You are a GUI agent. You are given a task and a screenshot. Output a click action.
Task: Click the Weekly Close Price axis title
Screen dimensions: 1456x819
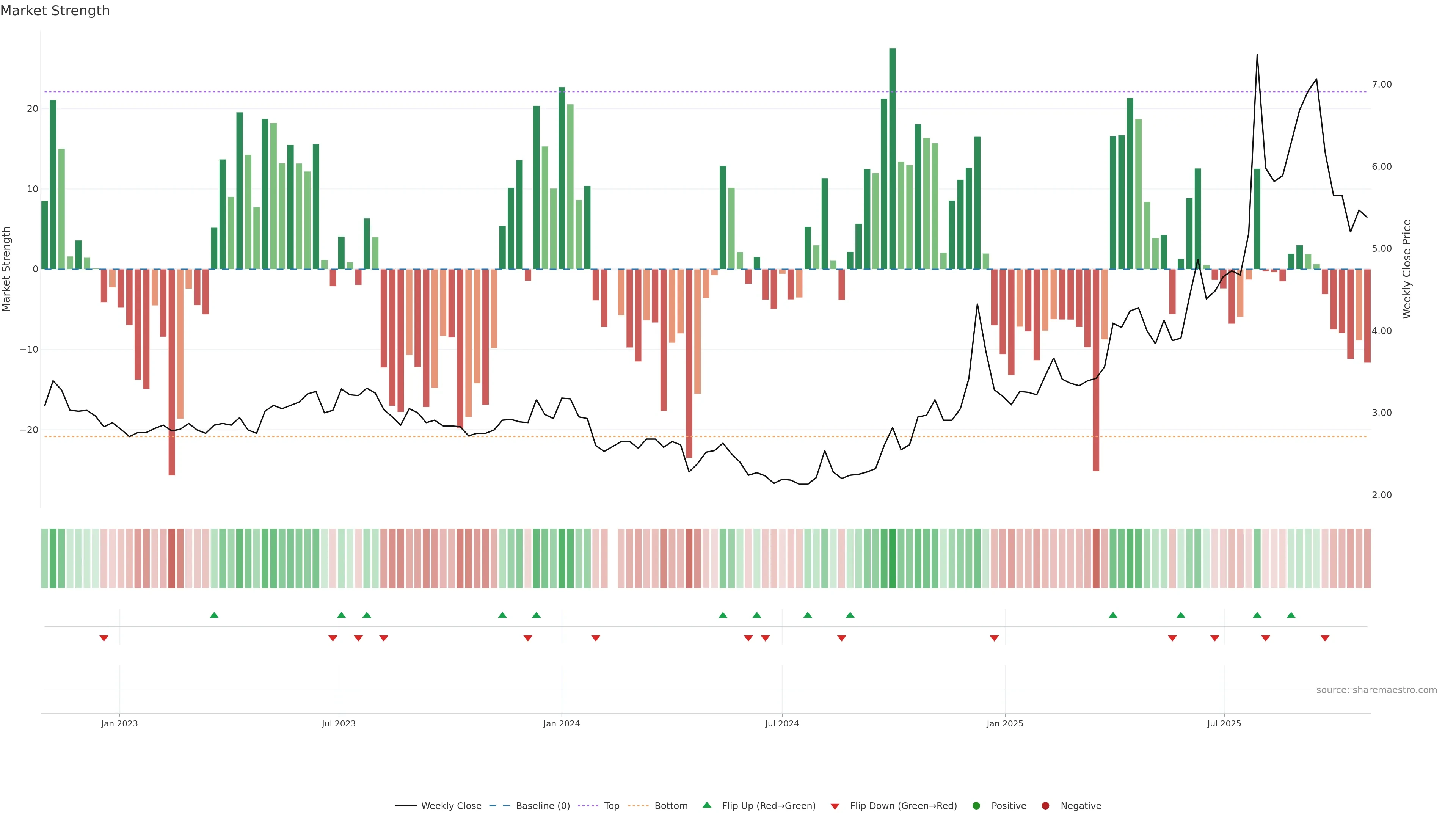1407,269
